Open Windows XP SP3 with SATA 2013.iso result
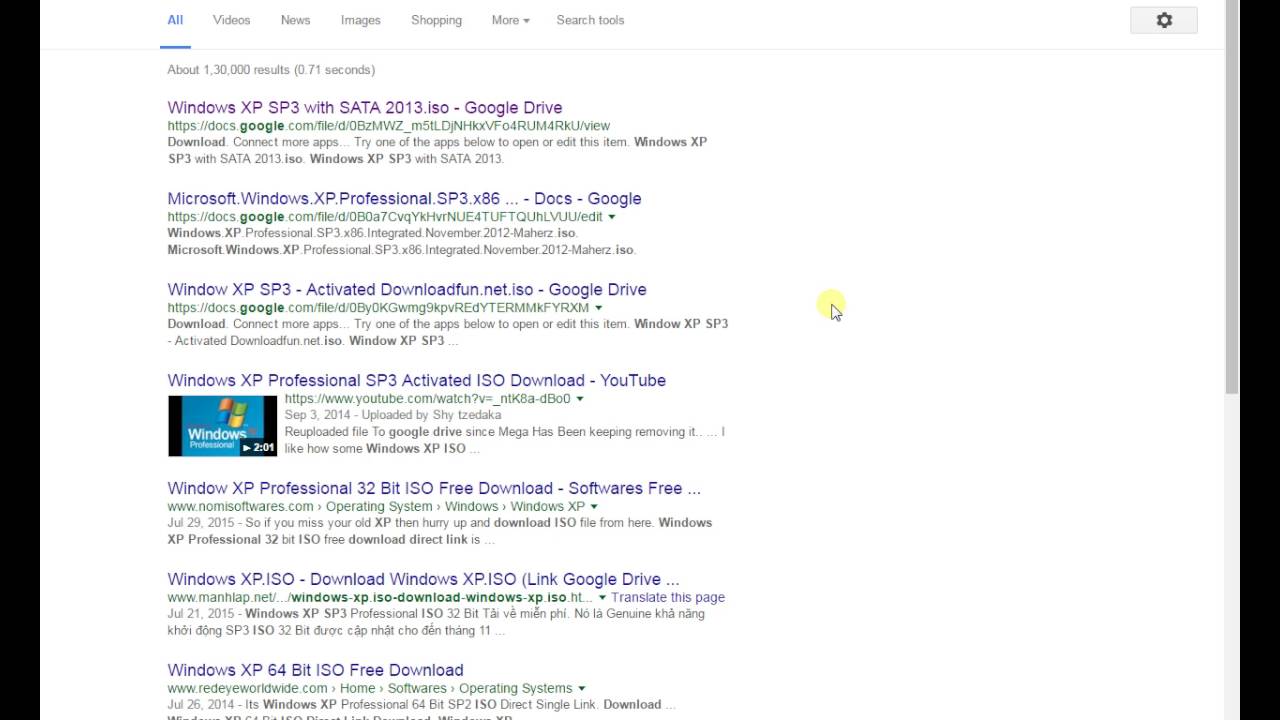 (x=365, y=108)
